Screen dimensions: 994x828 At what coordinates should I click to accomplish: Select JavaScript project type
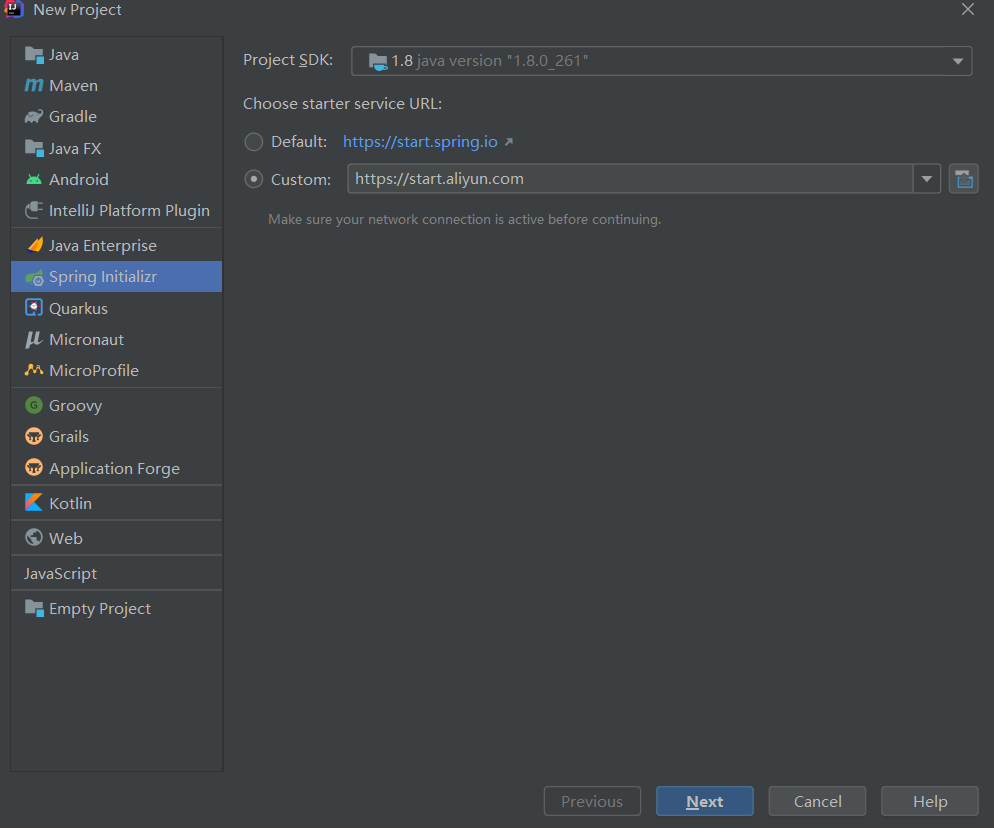tap(117, 573)
